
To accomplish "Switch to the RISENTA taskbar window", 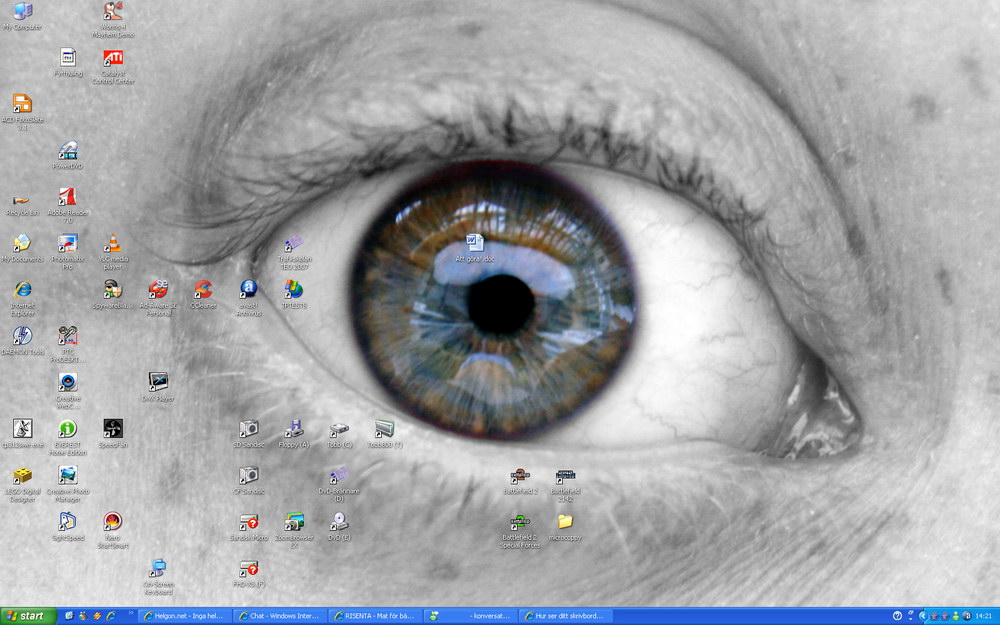I will coord(375,616).
